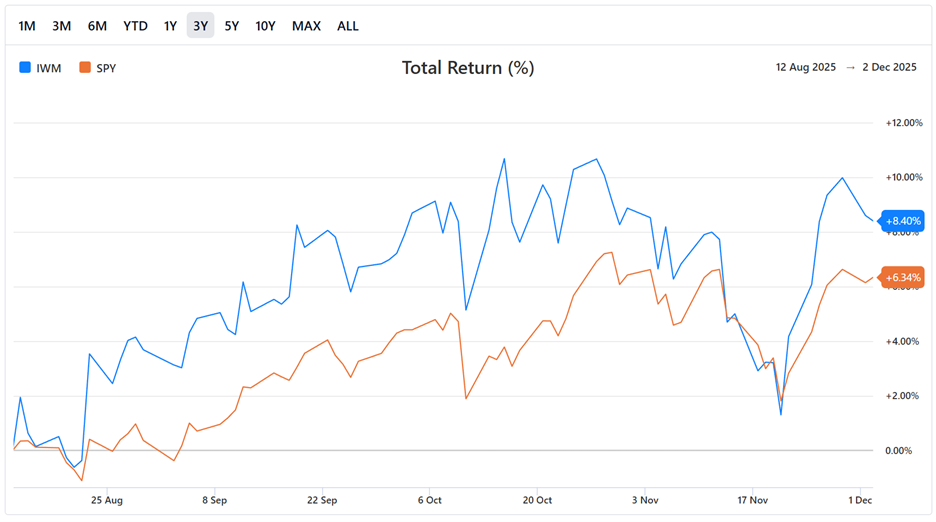Toggle SPY series via legend label
This screenshot has width=936, height=522.
107,68
